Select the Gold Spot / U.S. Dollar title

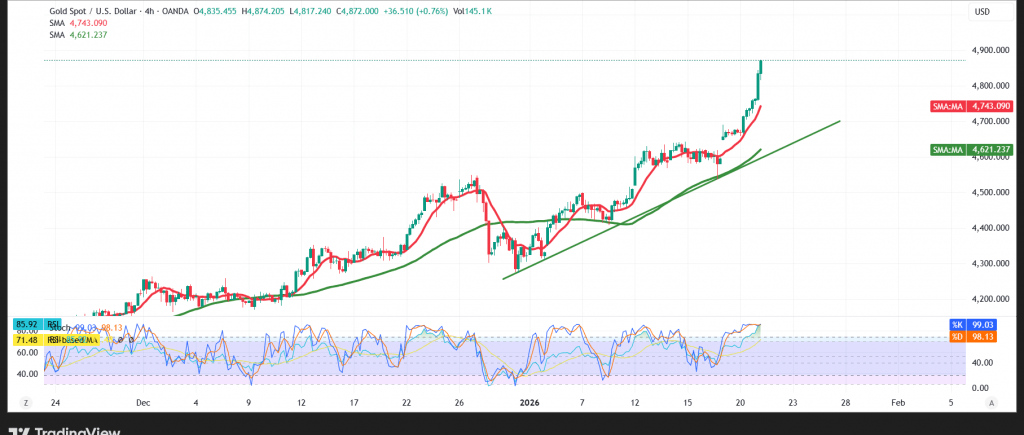pyautogui.click(x=99, y=11)
